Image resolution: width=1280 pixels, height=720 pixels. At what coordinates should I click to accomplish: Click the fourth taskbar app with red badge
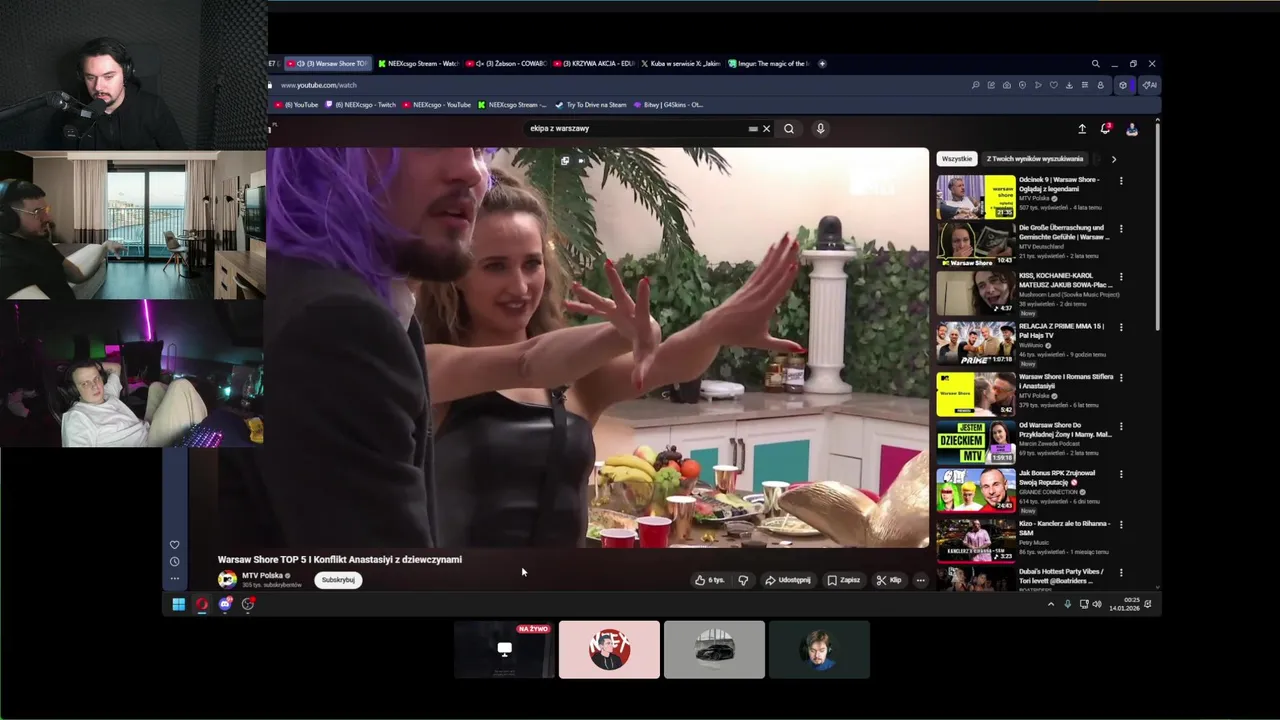(x=248, y=604)
